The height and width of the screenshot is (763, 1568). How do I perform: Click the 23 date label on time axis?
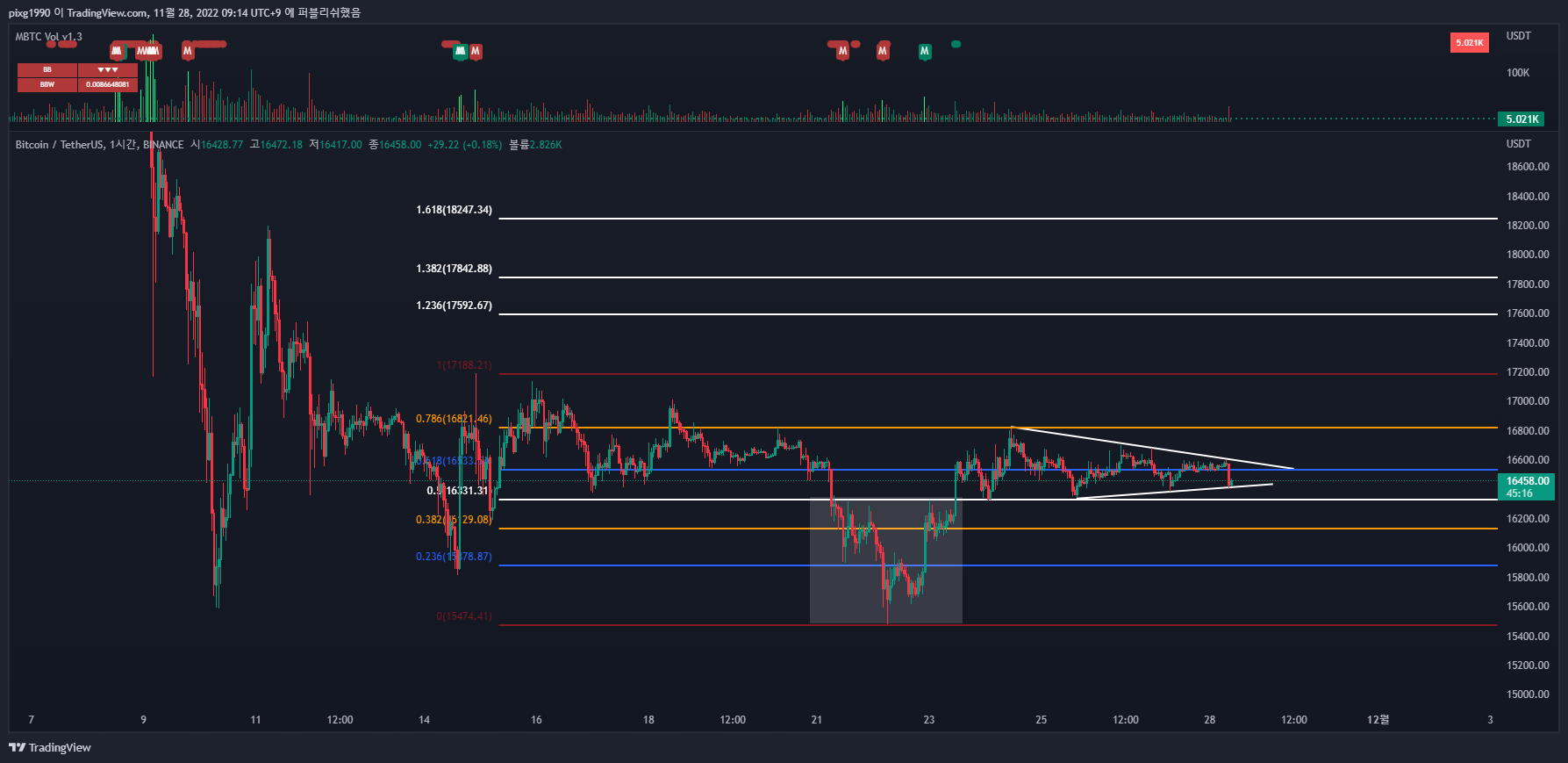tap(929, 720)
